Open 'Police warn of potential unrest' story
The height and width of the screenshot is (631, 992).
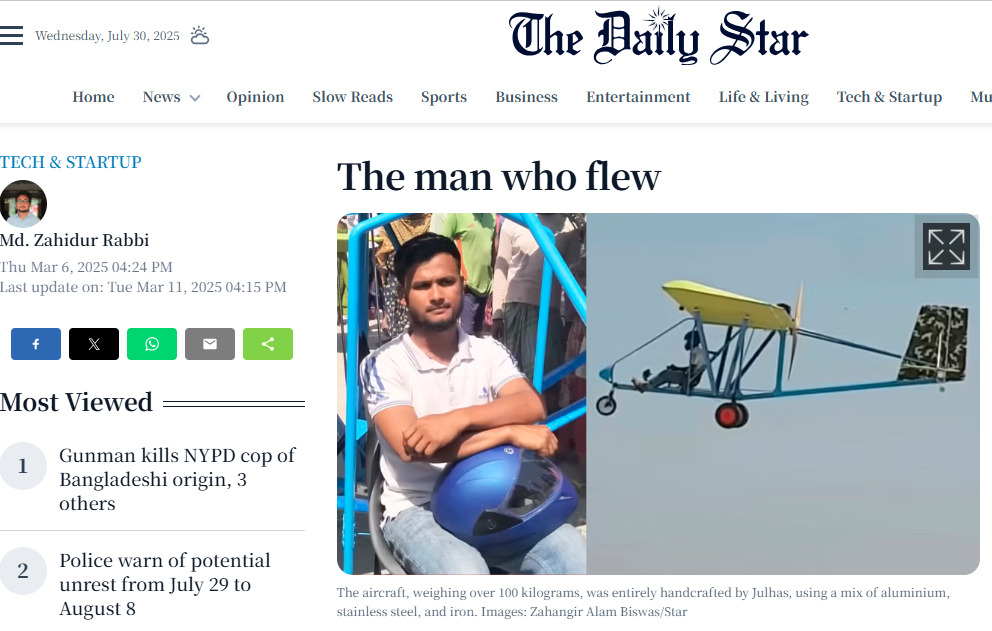pyautogui.click(x=165, y=584)
